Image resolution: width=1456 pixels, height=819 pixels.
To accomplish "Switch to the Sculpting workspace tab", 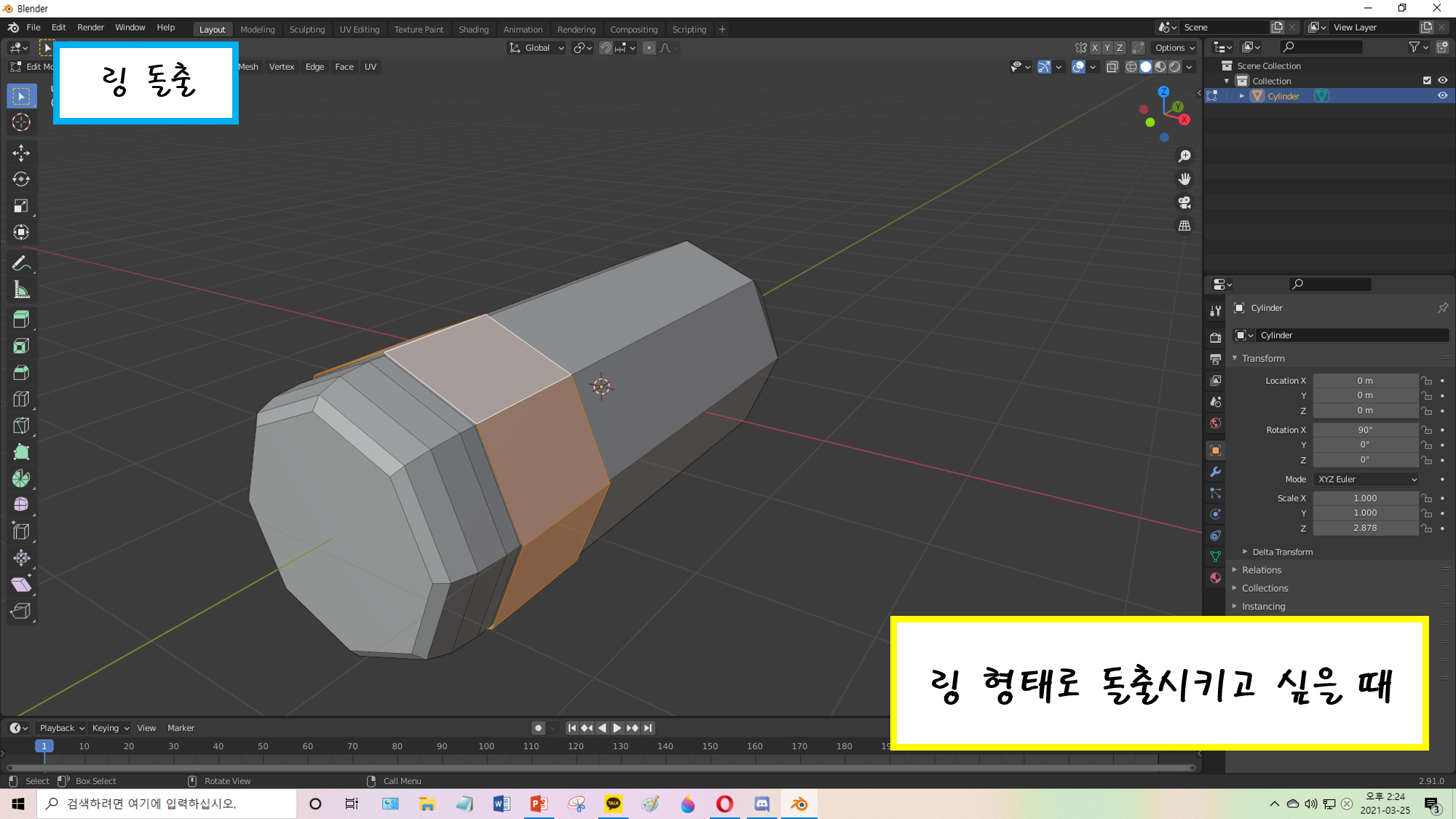I will tap(306, 29).
